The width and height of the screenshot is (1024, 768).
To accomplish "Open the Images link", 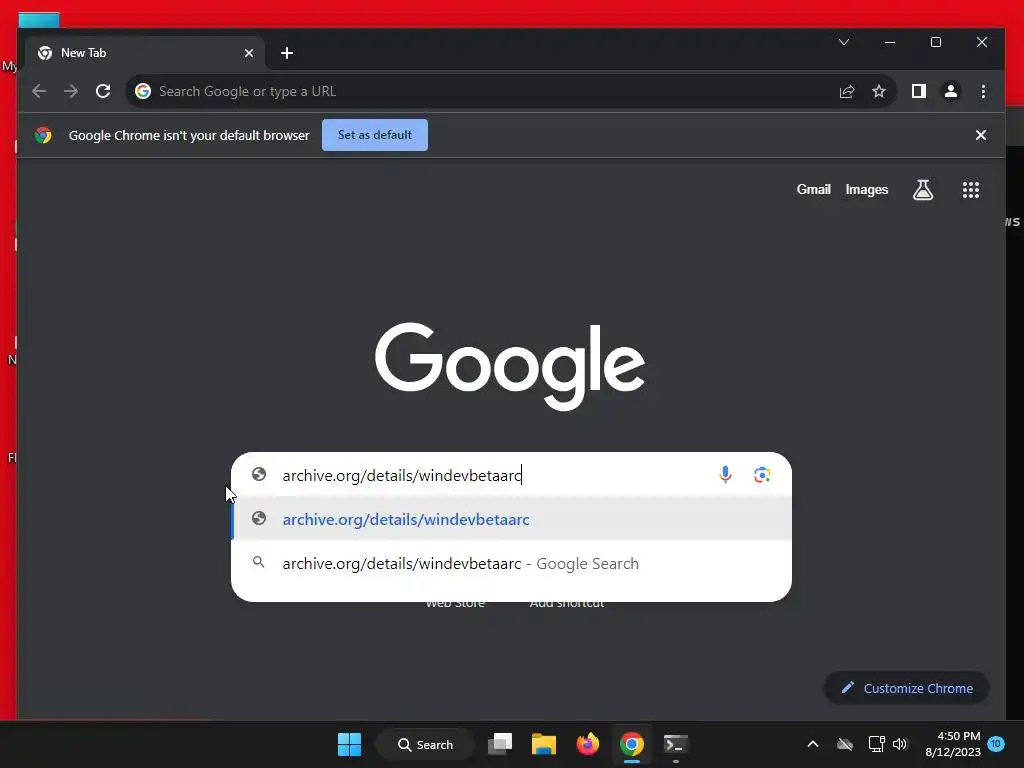I will point(867,189).
